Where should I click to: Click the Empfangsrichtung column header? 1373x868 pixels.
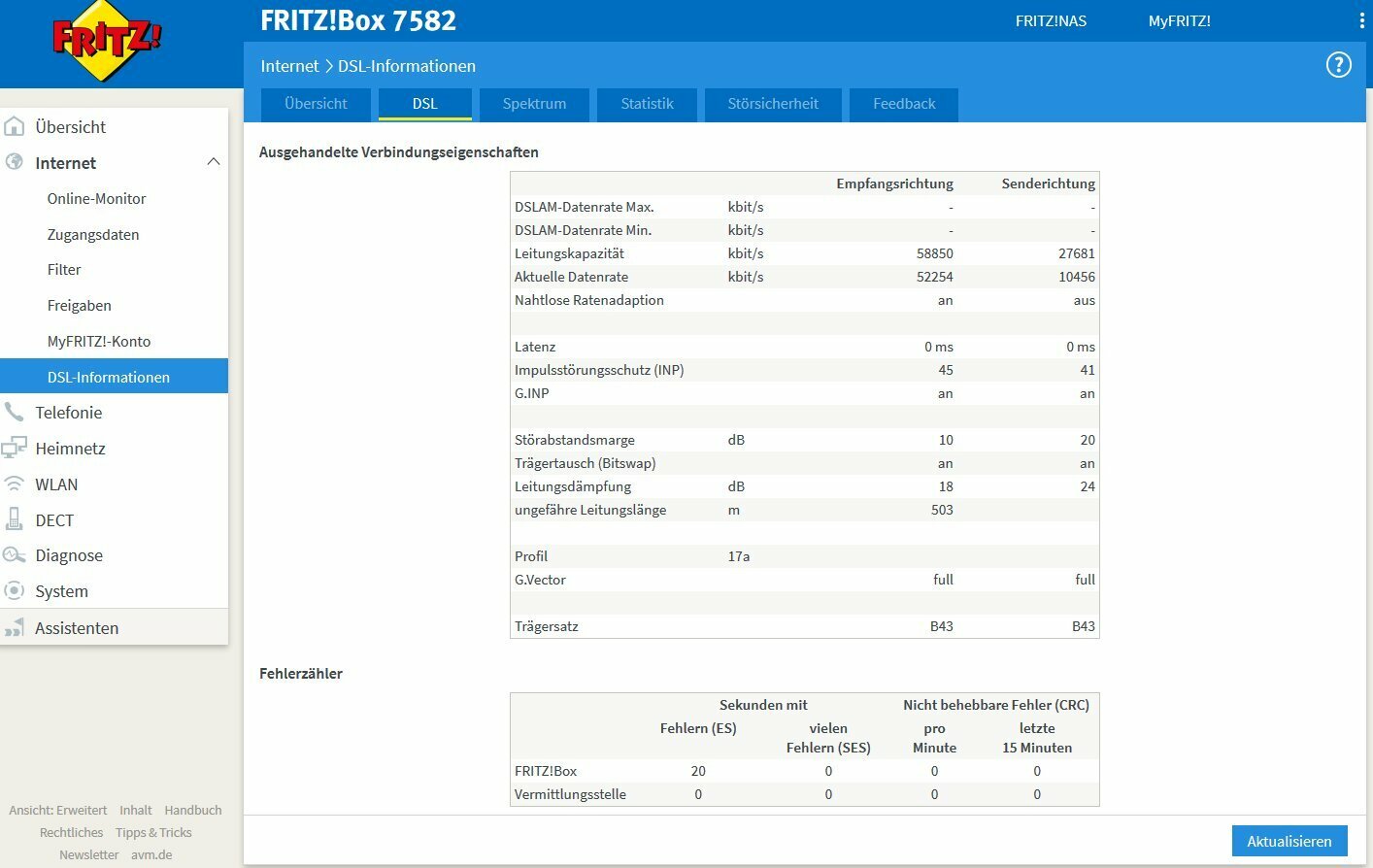(894, 184)
